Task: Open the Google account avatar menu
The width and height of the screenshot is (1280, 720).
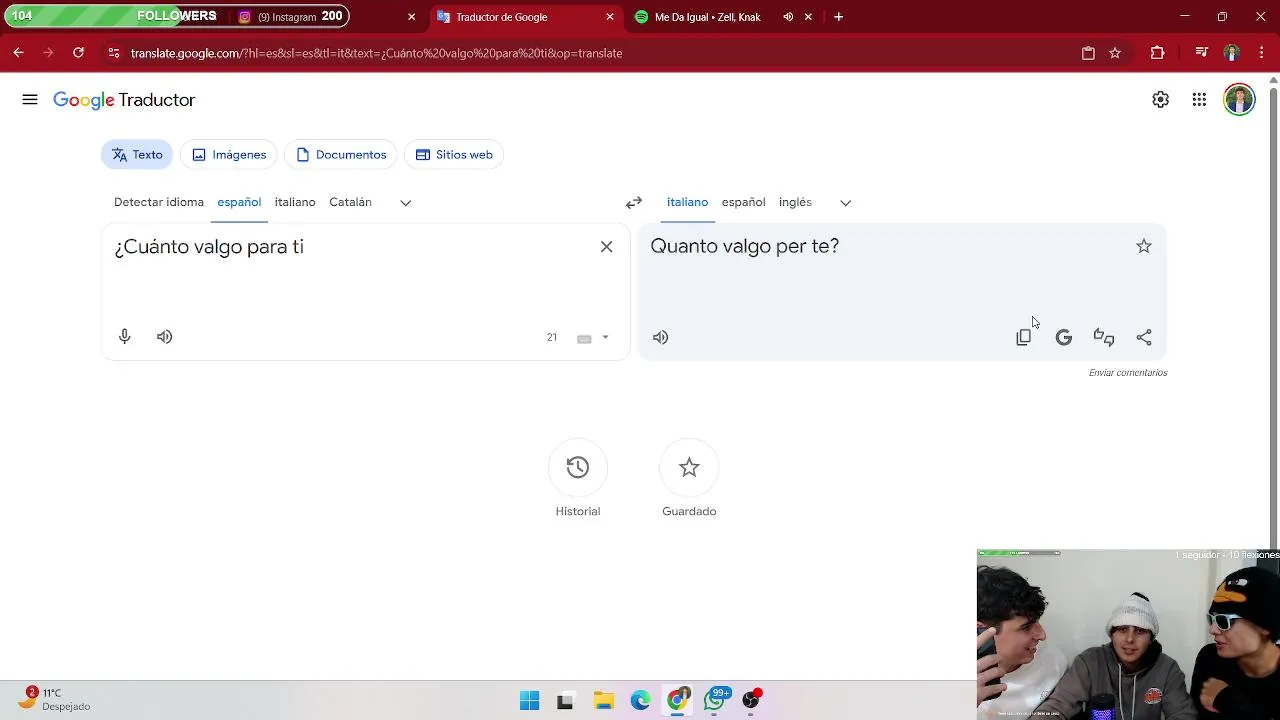Action: click(x=1239, y=100)
